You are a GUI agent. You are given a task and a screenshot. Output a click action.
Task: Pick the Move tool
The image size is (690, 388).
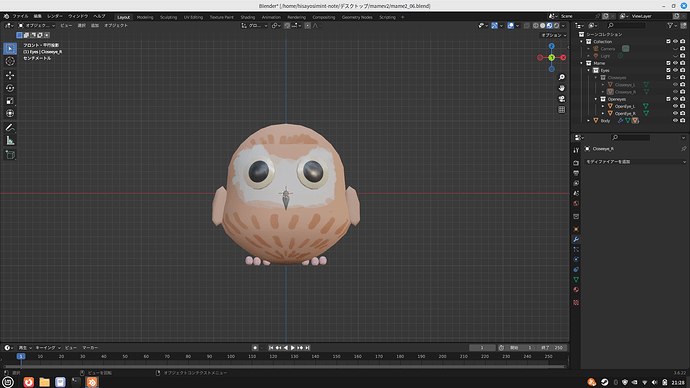[10, 75]
